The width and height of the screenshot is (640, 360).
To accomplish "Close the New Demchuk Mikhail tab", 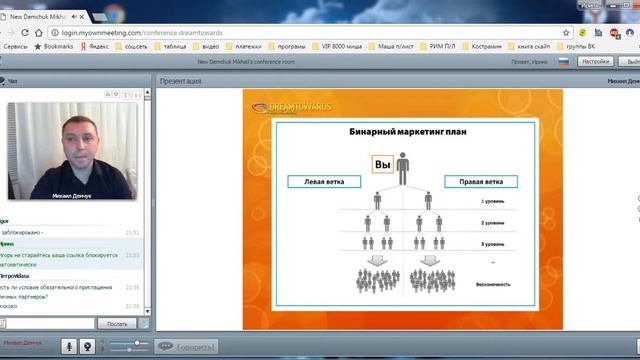I will (82, 17).
